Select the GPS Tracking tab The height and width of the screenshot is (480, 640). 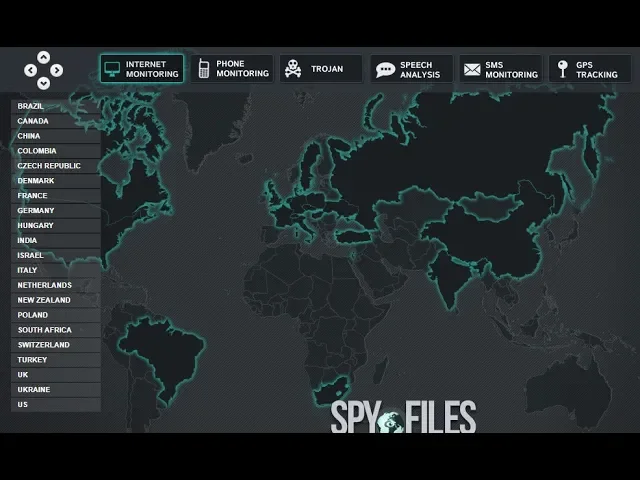[x=590, y=69]
